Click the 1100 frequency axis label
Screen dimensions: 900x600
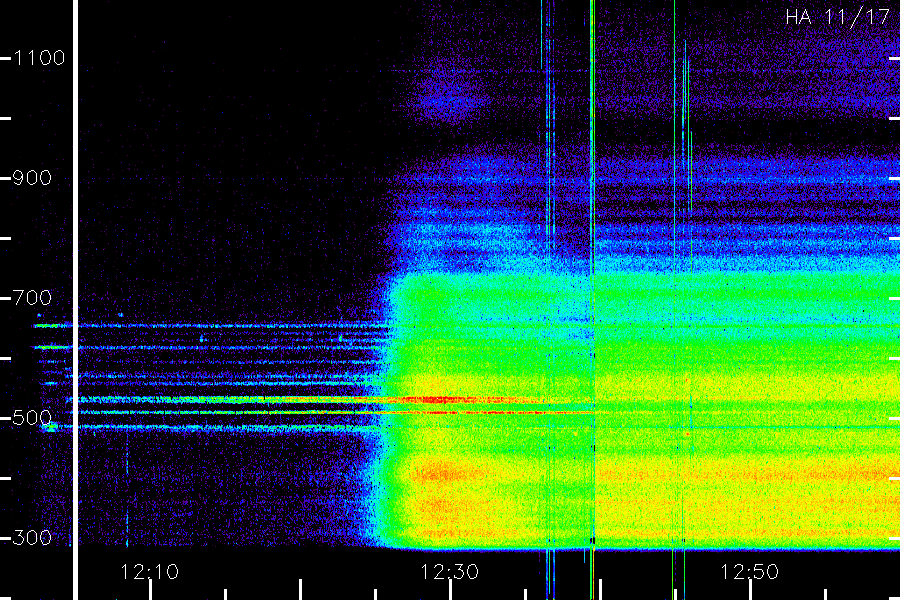tap(39, 58)
